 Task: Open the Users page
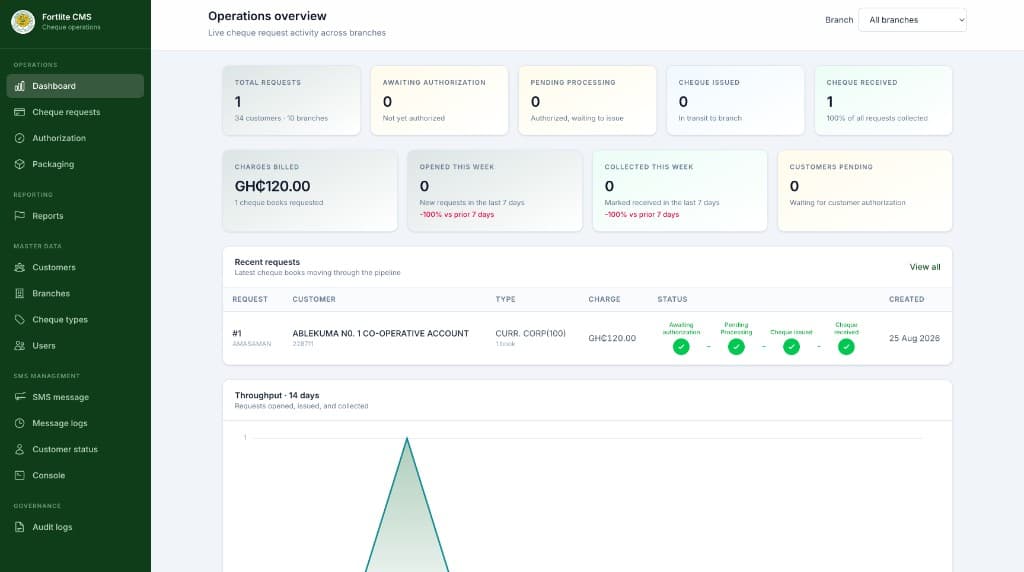tap(75, 345)
